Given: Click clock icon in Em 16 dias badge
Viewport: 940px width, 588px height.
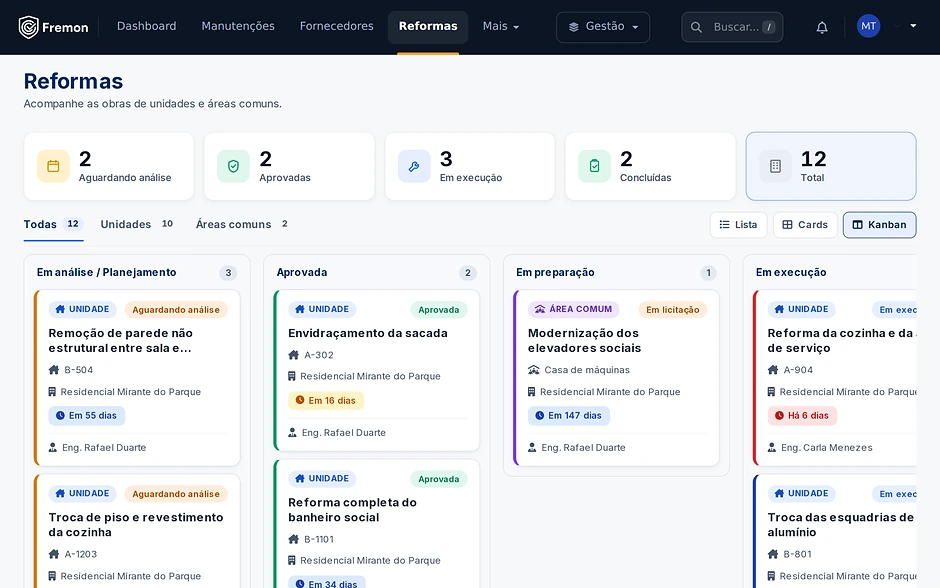Looking at the screenshot, I should pos(300,400).
